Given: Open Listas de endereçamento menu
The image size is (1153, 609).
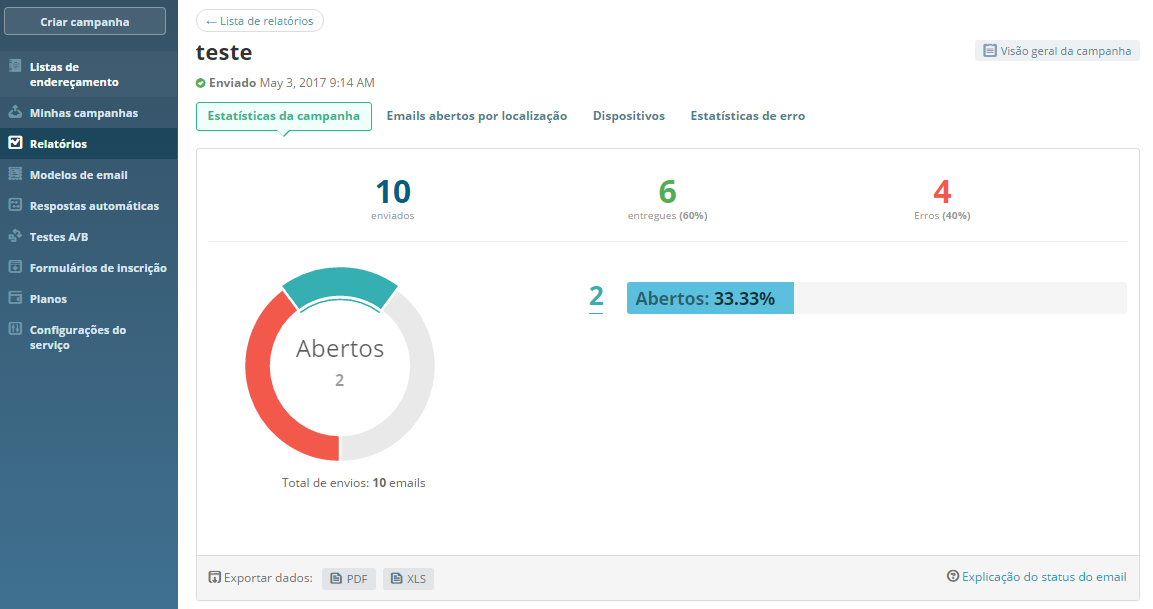Looking at the screenshot, I should [x=88, y=74].
